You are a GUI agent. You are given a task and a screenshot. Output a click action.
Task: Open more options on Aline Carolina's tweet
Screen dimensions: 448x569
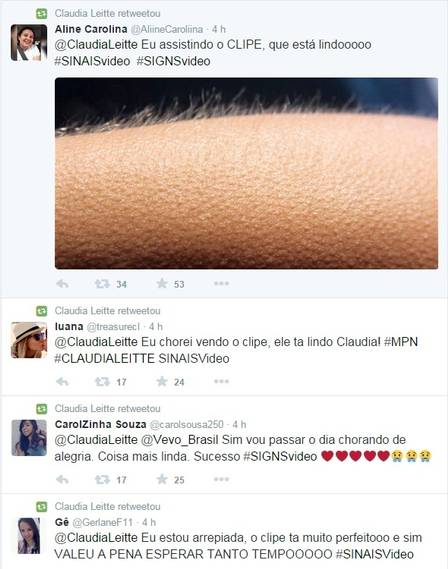tap(221, 283)
